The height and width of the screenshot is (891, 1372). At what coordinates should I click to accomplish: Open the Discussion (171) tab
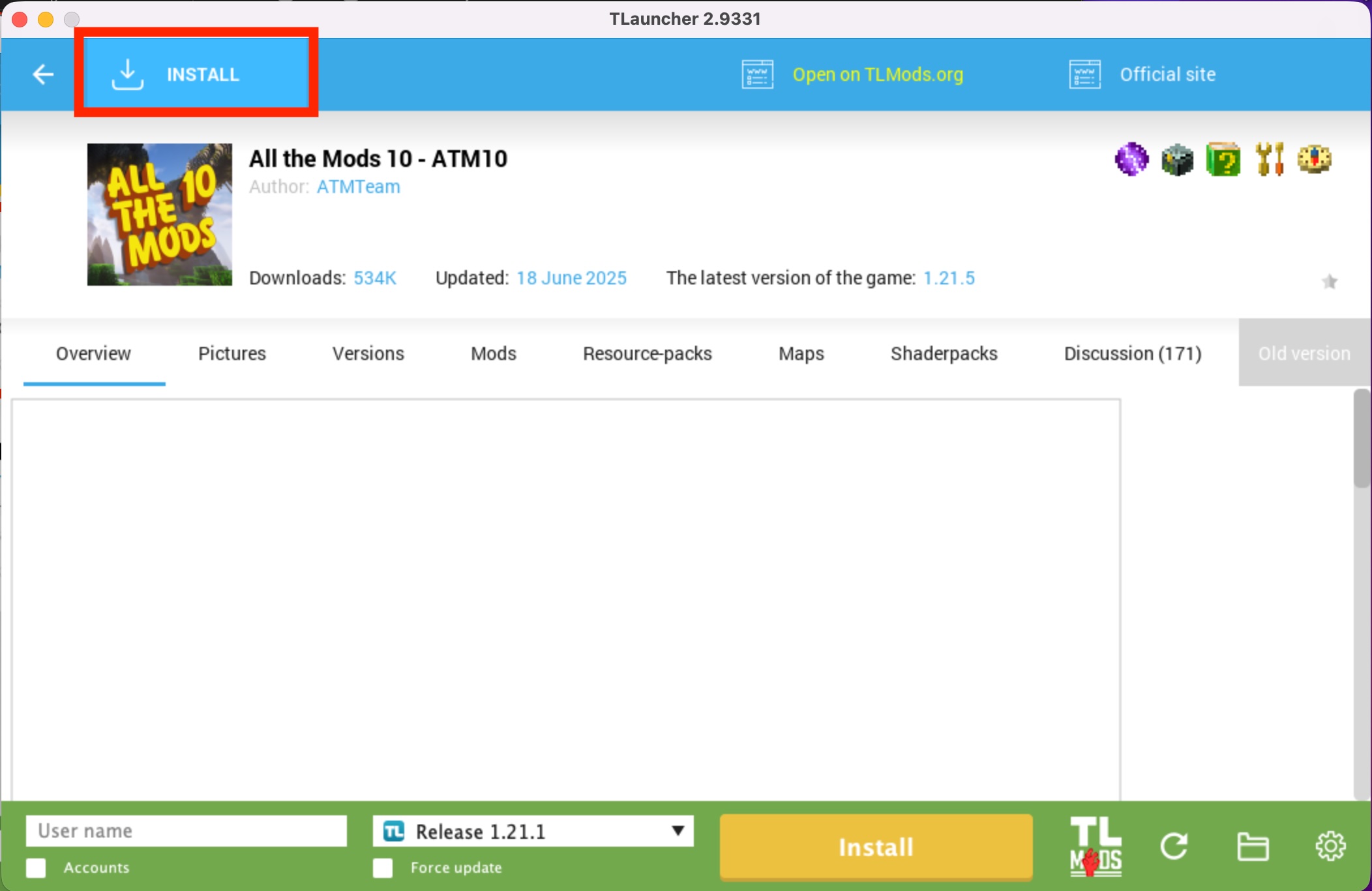click(x=1133, y=354)
